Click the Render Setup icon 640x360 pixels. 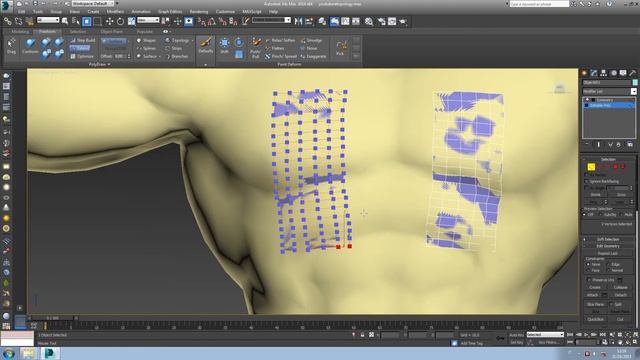point(381,21)
